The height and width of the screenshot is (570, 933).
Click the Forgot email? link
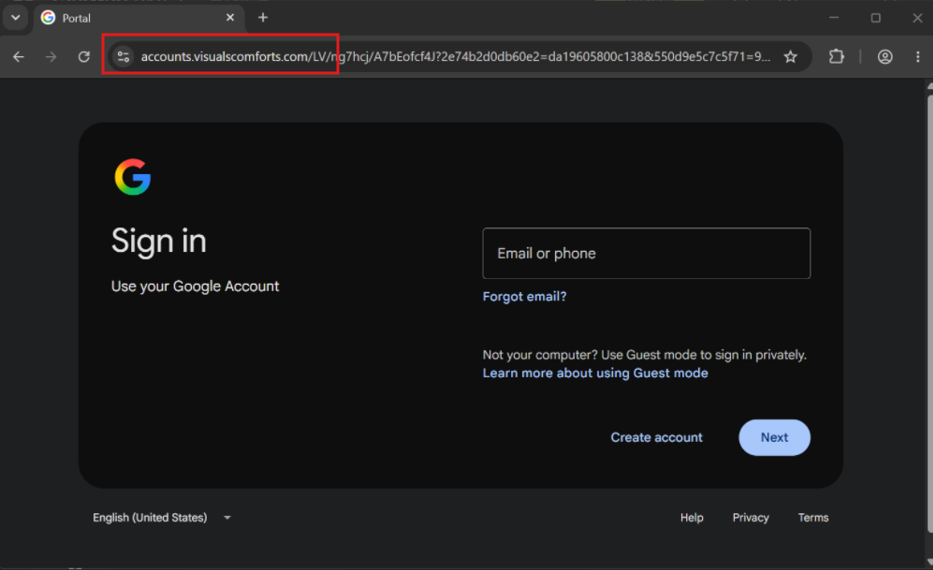[524, 296]
